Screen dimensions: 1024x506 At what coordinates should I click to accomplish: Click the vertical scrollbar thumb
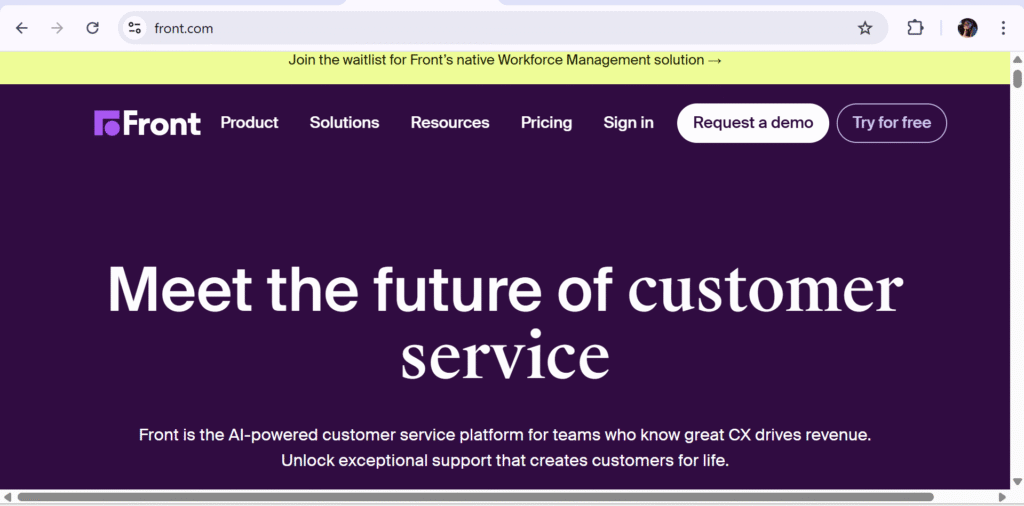point(1017,78)
